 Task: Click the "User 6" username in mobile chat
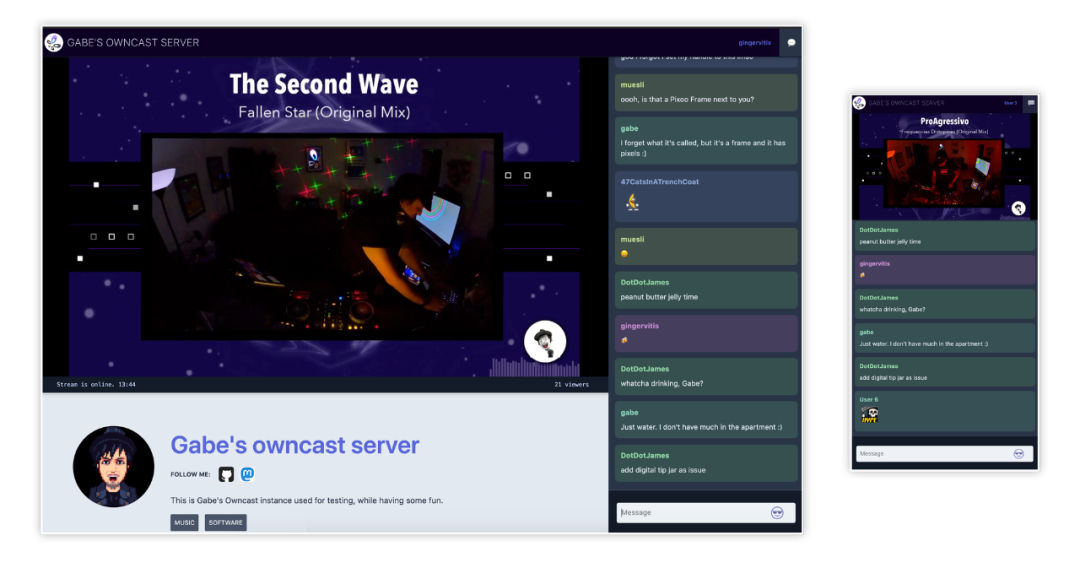pyautogui.click(x=869, y=399)
